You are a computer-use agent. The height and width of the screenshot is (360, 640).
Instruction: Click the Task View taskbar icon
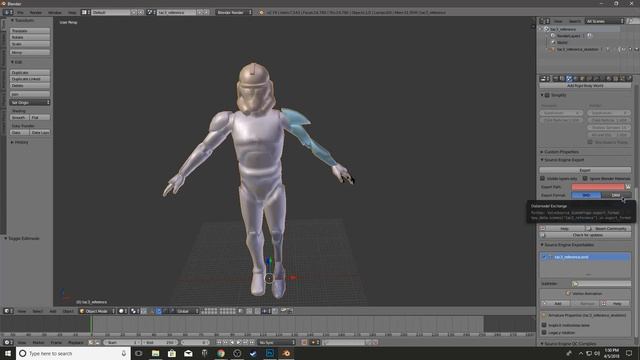point(139,353)
